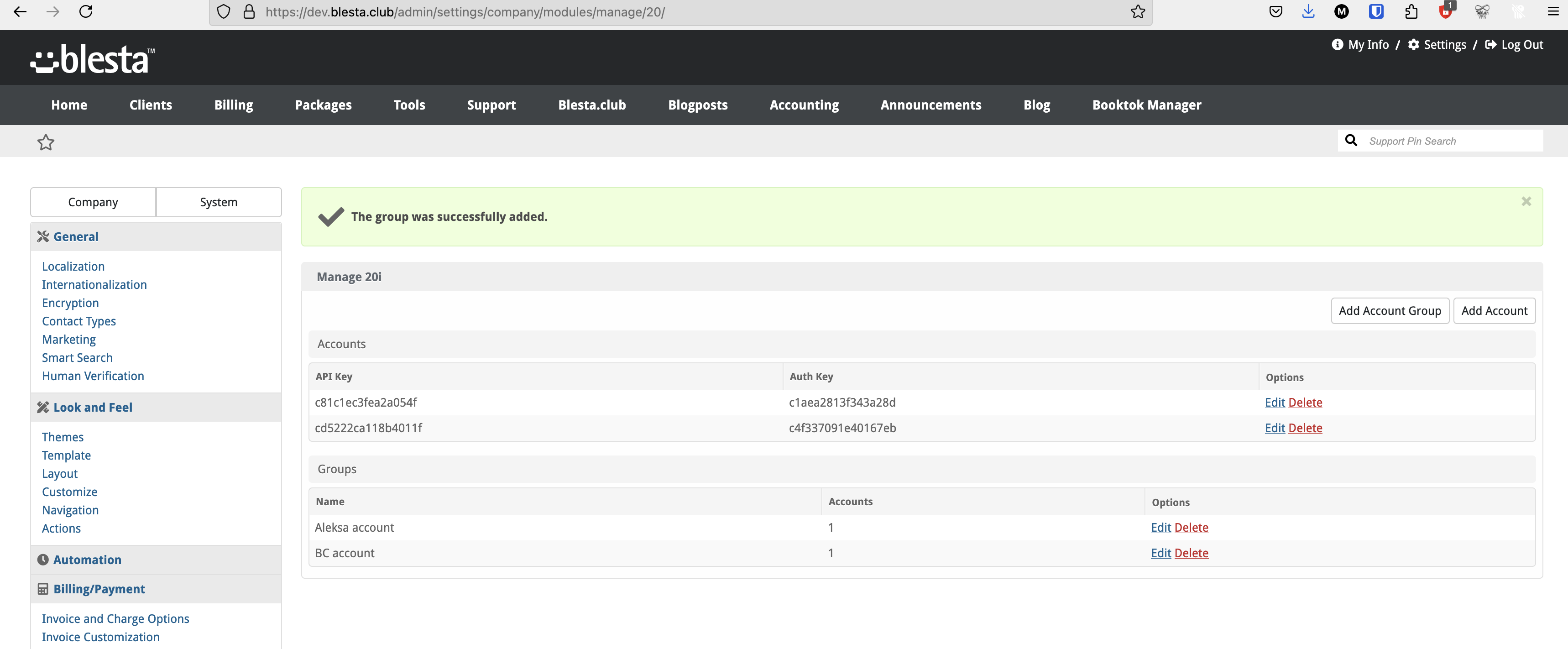Bookmark this page with the address bar star
The width and height of the screenshot is (1568, 649).
coord(1138,11)
